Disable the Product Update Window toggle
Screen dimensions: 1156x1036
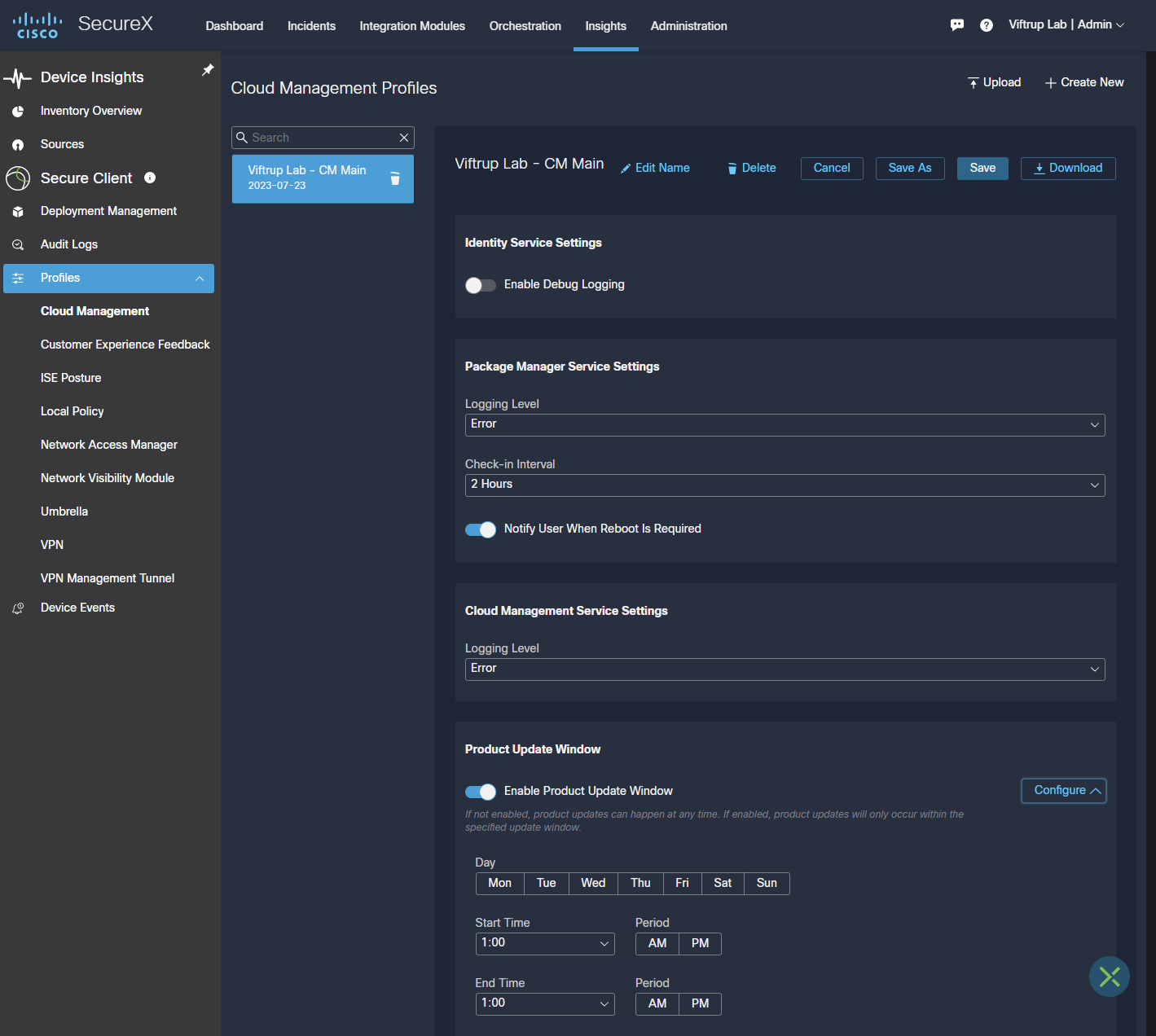480,792
